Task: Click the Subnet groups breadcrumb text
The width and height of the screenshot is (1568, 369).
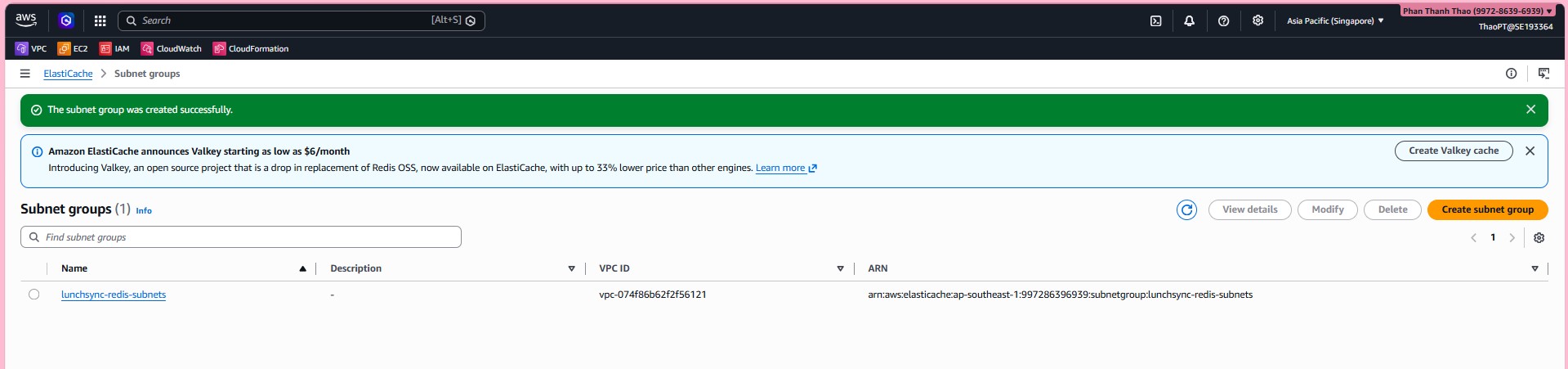Action: pos(147,74)
